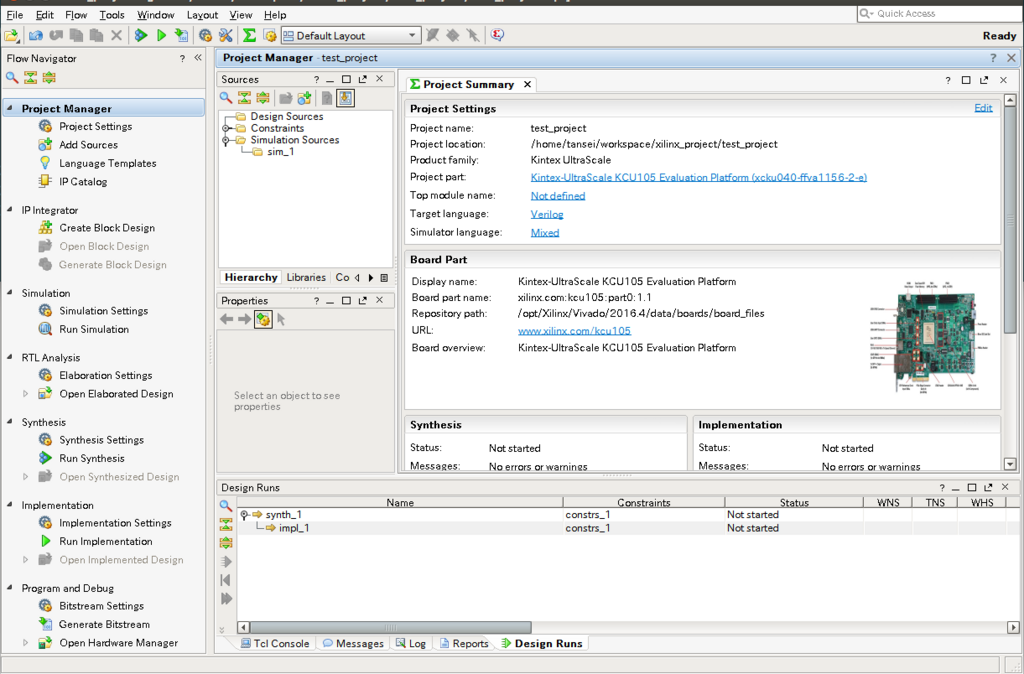The width and height of the screenshot is (1024, 674).
Task: Click the Quick Access search field
Action: click(940, 13)
